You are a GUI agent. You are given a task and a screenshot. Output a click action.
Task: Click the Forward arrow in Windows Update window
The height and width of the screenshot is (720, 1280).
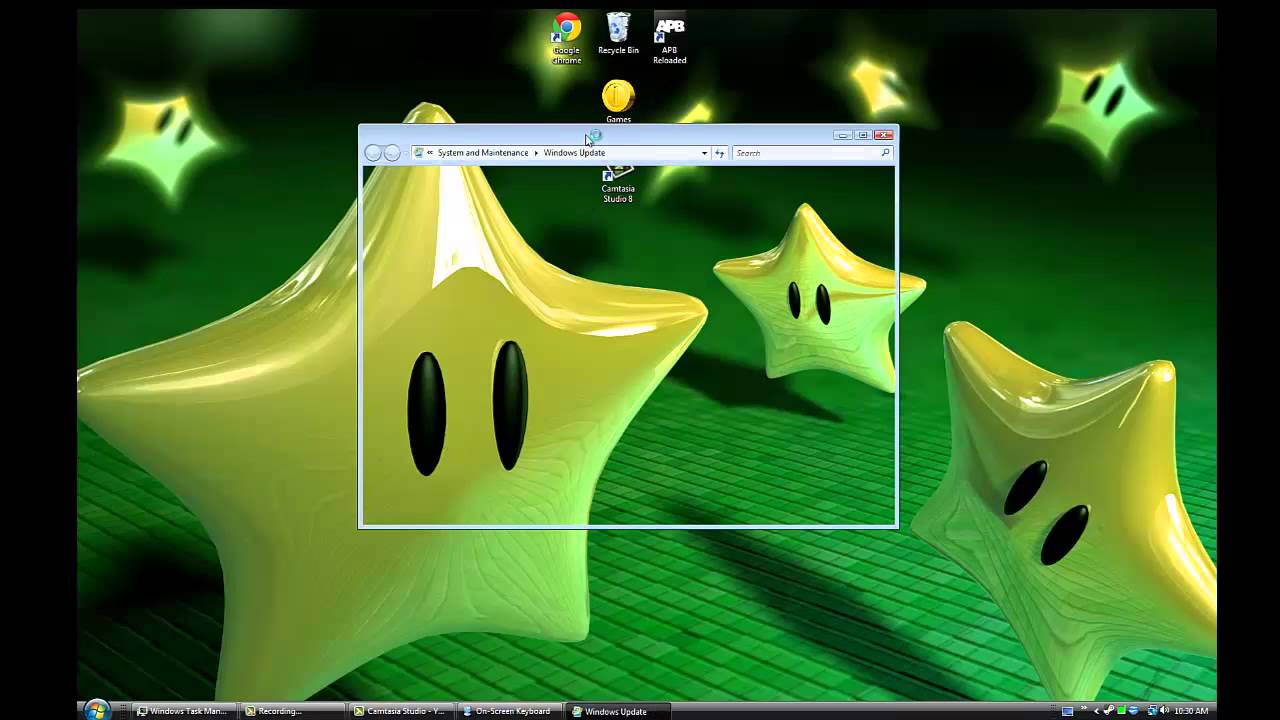click(392, 153)
